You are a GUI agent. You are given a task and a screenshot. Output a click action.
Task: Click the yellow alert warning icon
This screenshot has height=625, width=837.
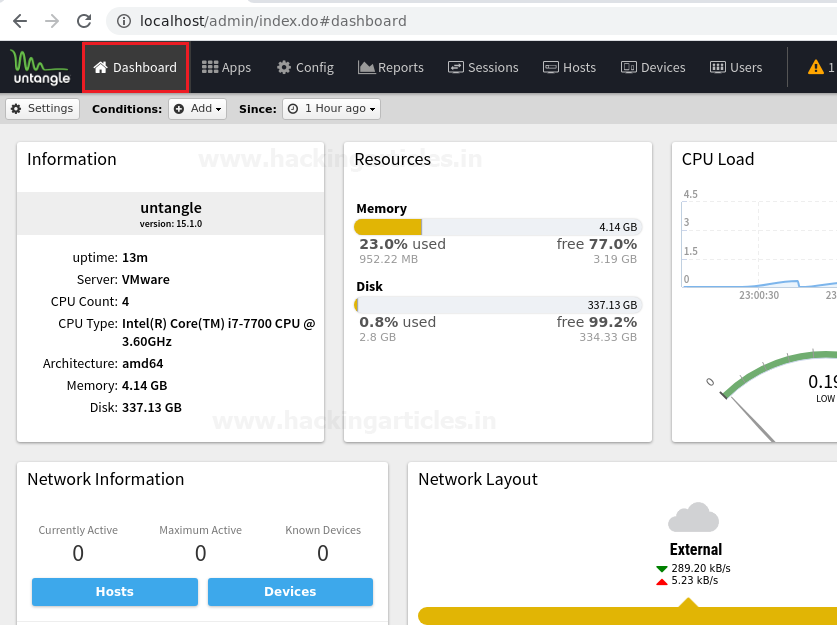[816, 67]
